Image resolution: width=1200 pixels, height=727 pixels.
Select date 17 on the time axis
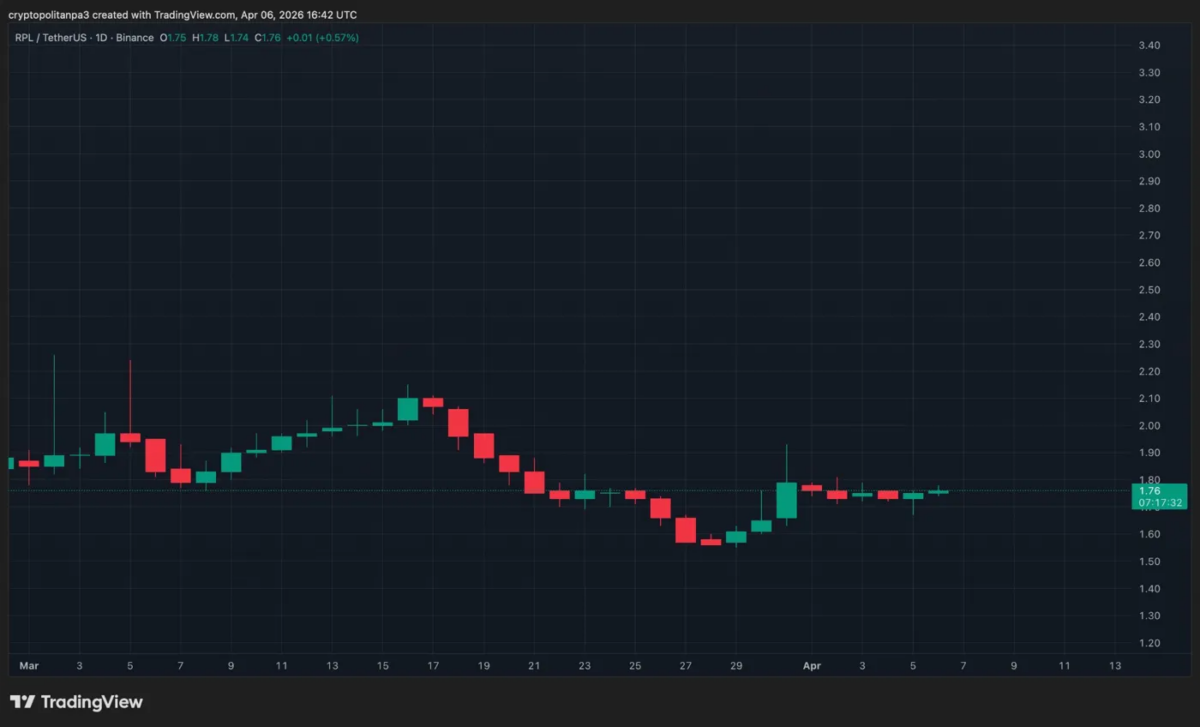433,665
